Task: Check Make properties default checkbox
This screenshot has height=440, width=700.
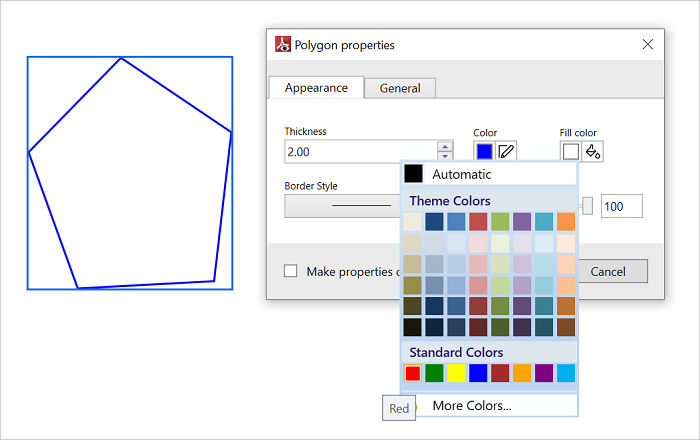Action: tap(291, 271)
